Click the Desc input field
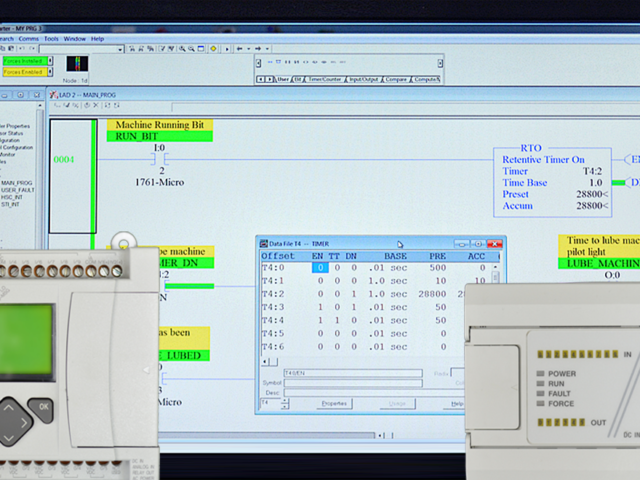Viewport: 640px width, 480px height. [x=374, y=393]
